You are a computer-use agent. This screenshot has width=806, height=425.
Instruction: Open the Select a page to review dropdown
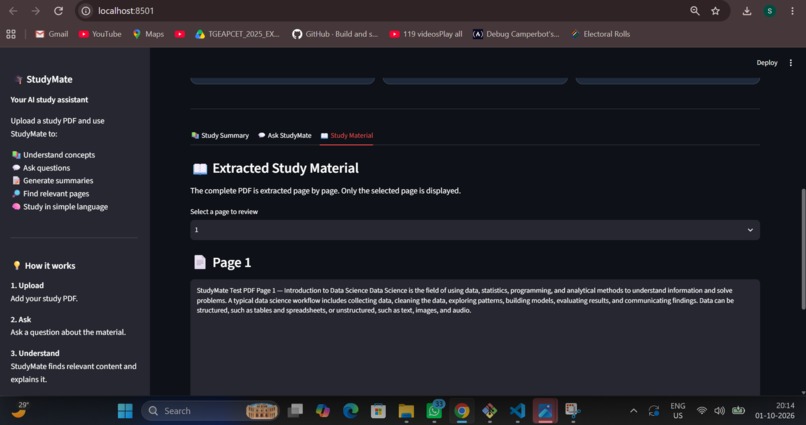click(x=475, y=230)
